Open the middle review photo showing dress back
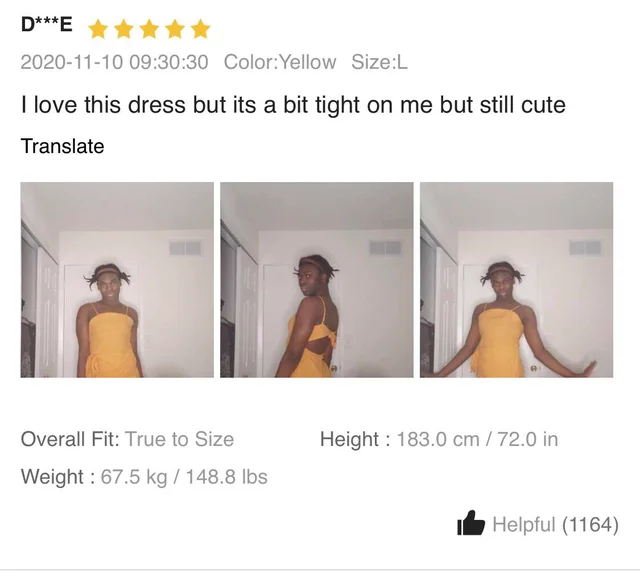 click(317, 280)
